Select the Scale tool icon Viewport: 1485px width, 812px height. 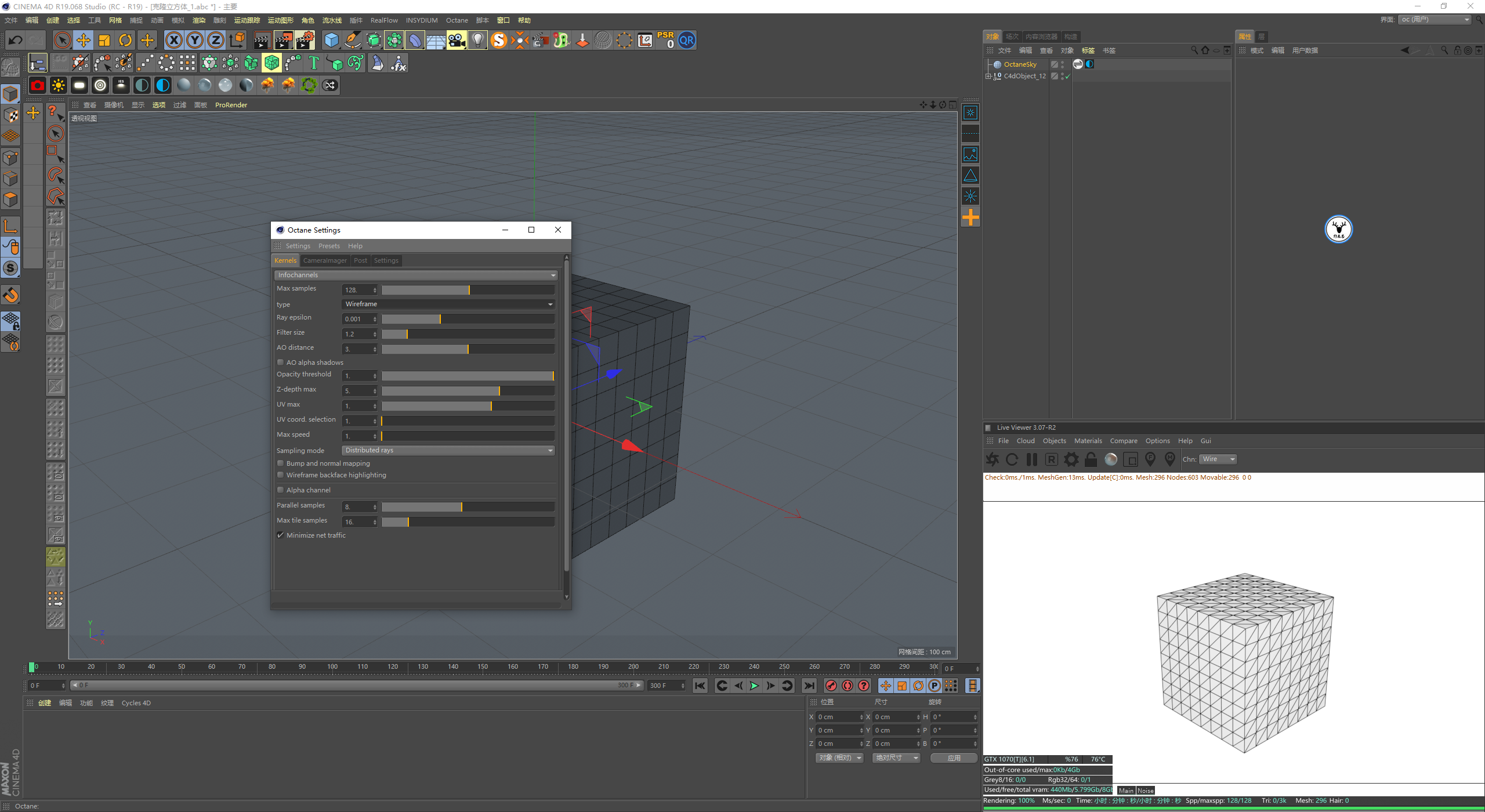point(104,40)
